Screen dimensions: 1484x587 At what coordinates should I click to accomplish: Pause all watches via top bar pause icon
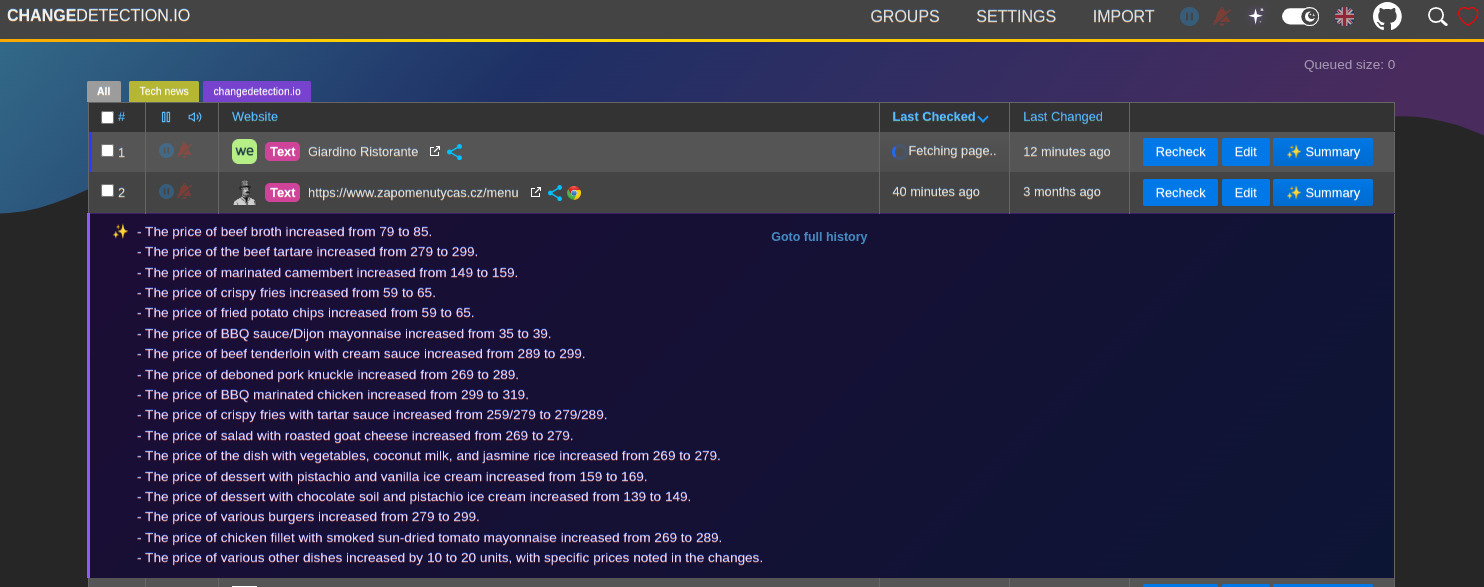[1188, 16]
